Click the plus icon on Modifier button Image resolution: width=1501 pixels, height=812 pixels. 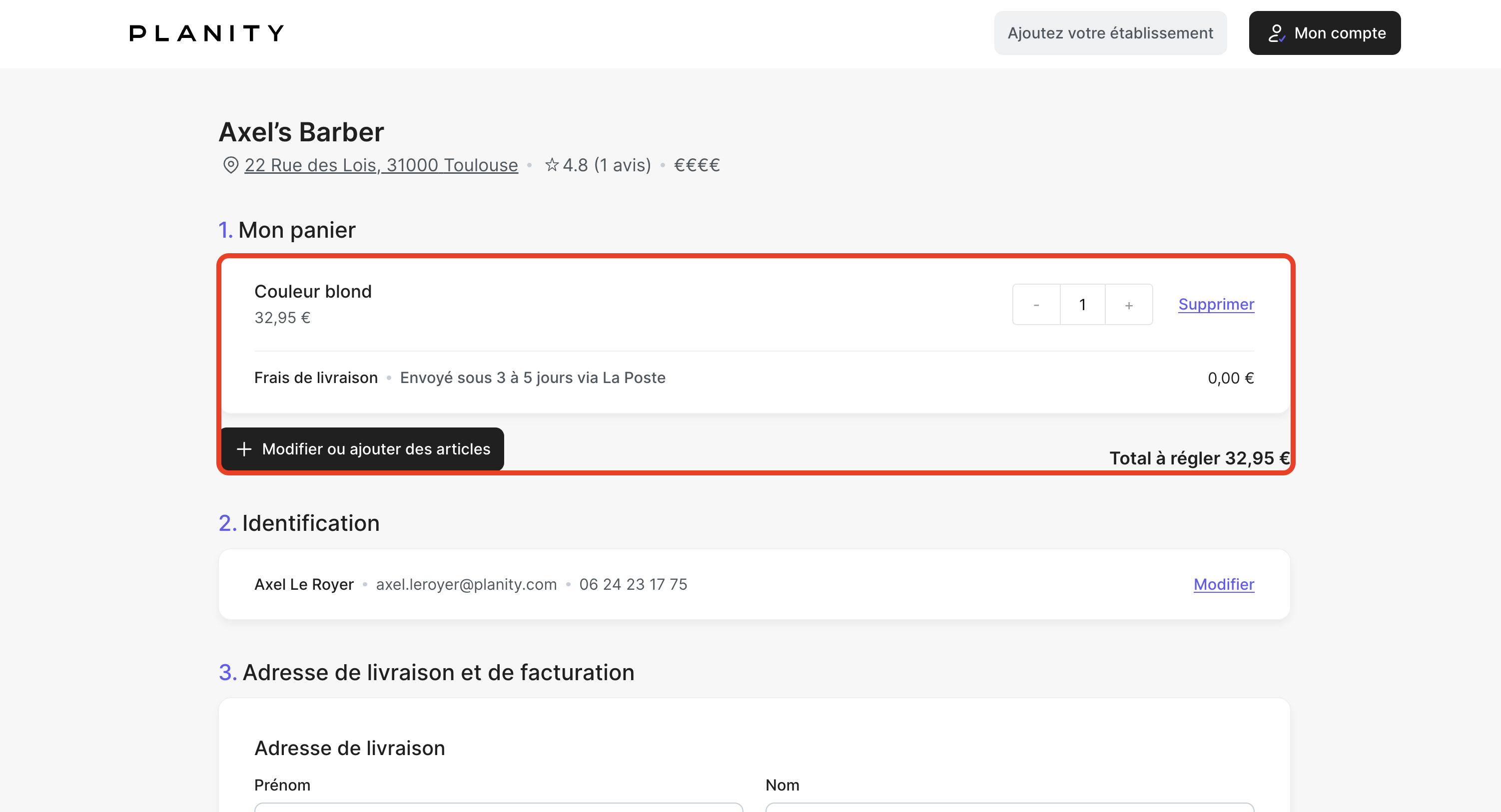point(244,449)
